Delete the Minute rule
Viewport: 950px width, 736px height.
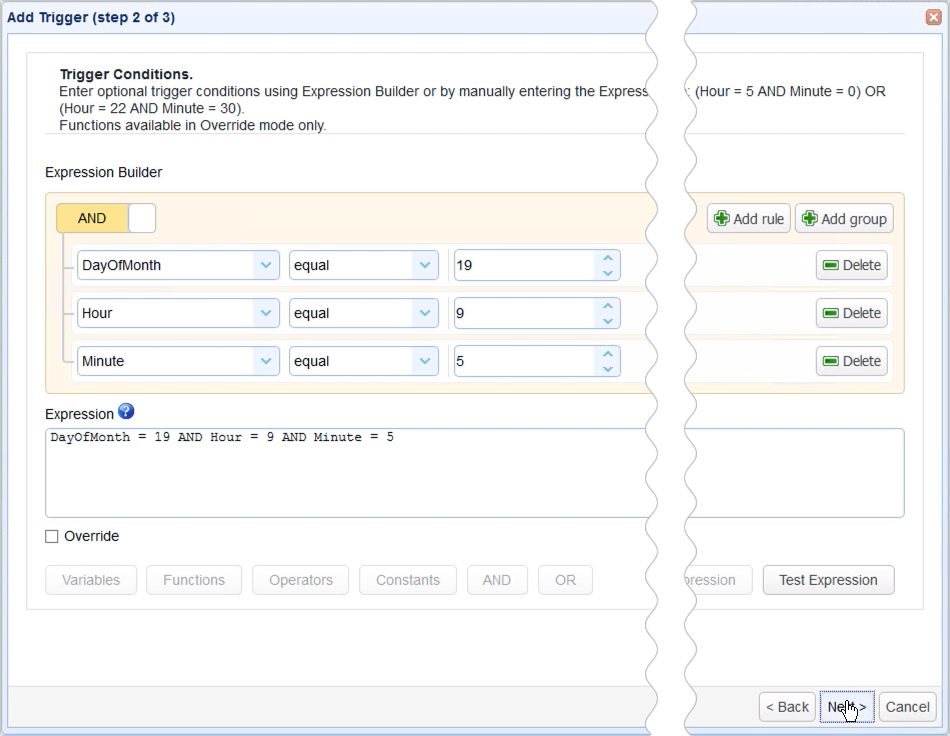851,361
